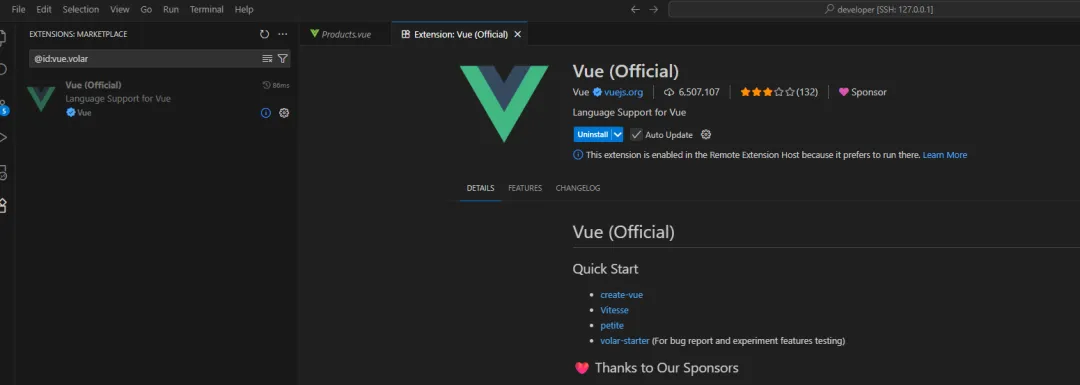Screen dimensions: 1080x385
Task: Open the Learn More link
Action: (945, 155)
